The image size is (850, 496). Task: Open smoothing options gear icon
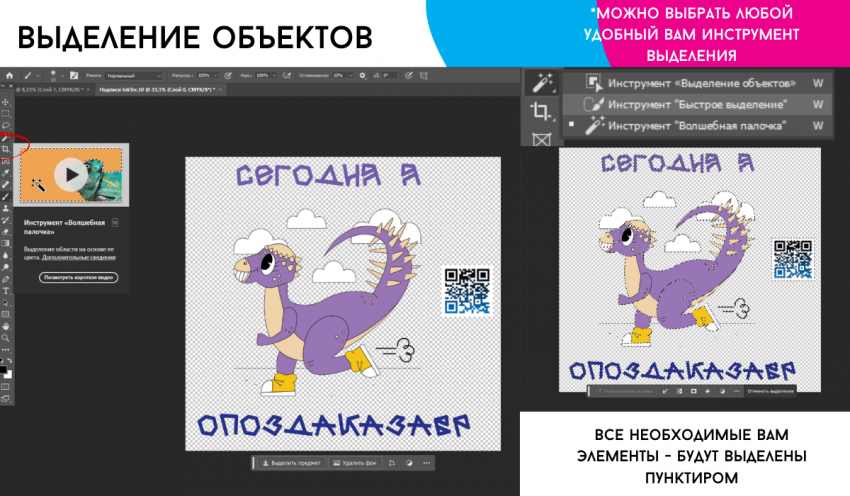(362, 75)
